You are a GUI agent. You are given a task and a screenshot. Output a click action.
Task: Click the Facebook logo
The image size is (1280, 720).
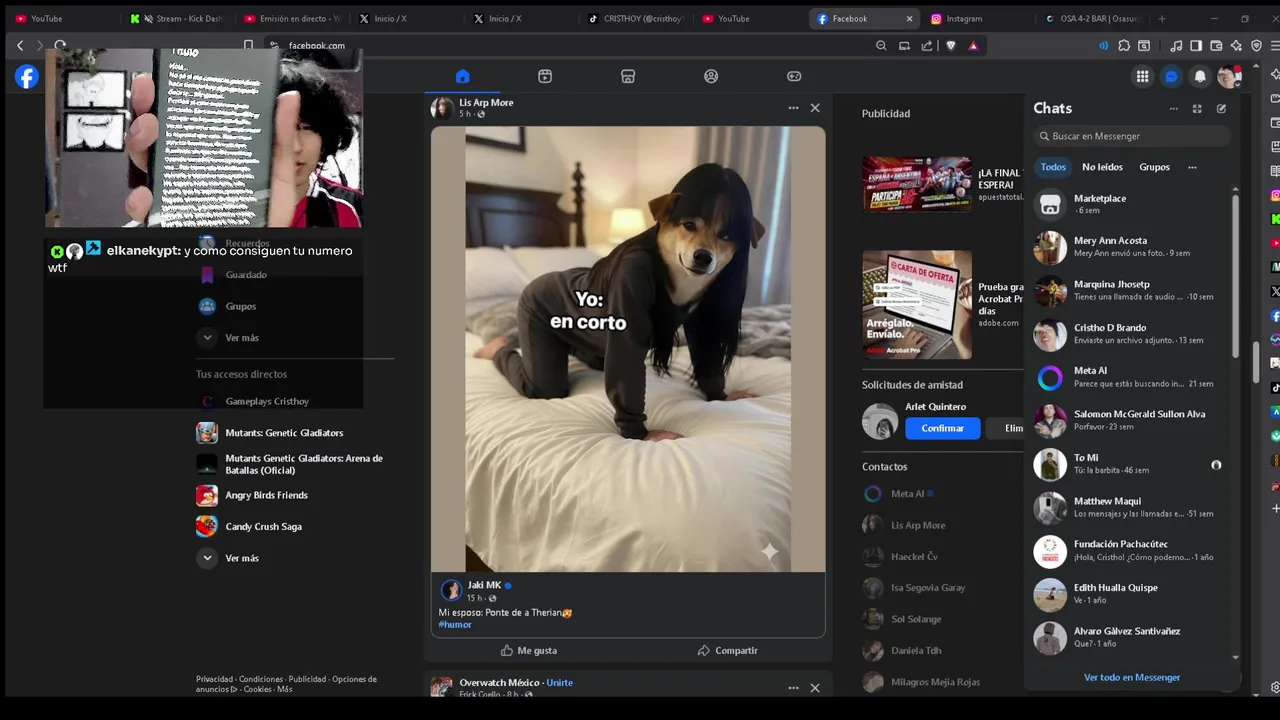click(27, 77)
